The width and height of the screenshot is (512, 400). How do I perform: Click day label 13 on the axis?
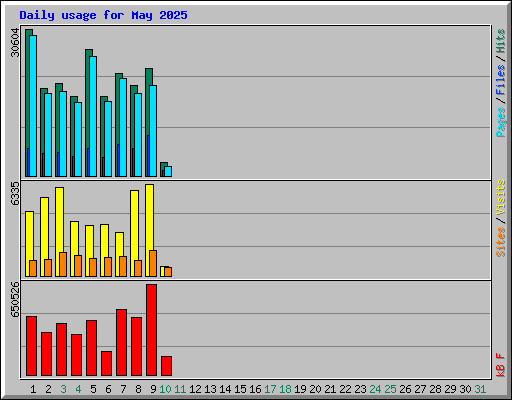(x=210, y=389)
